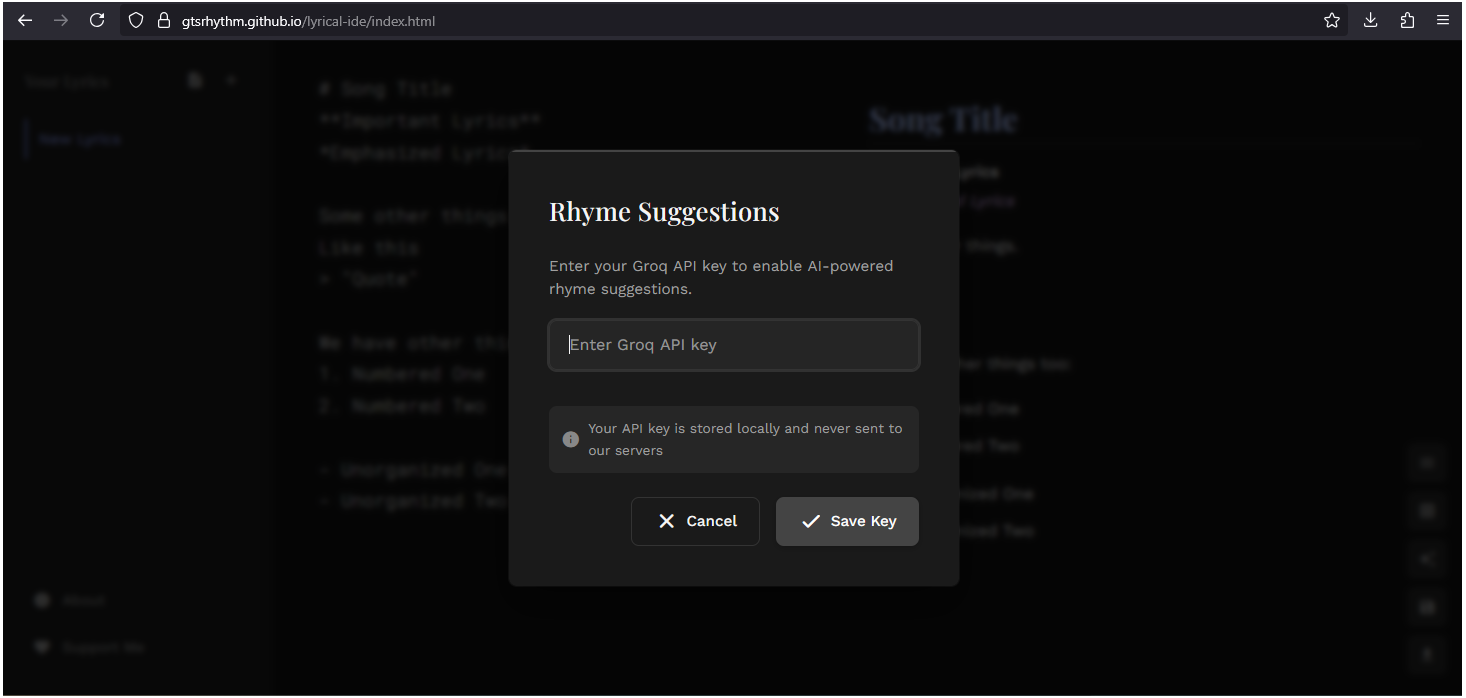Open the browser extensions puzzle icon
The image size is (1466, 698).
(1407, 20)
